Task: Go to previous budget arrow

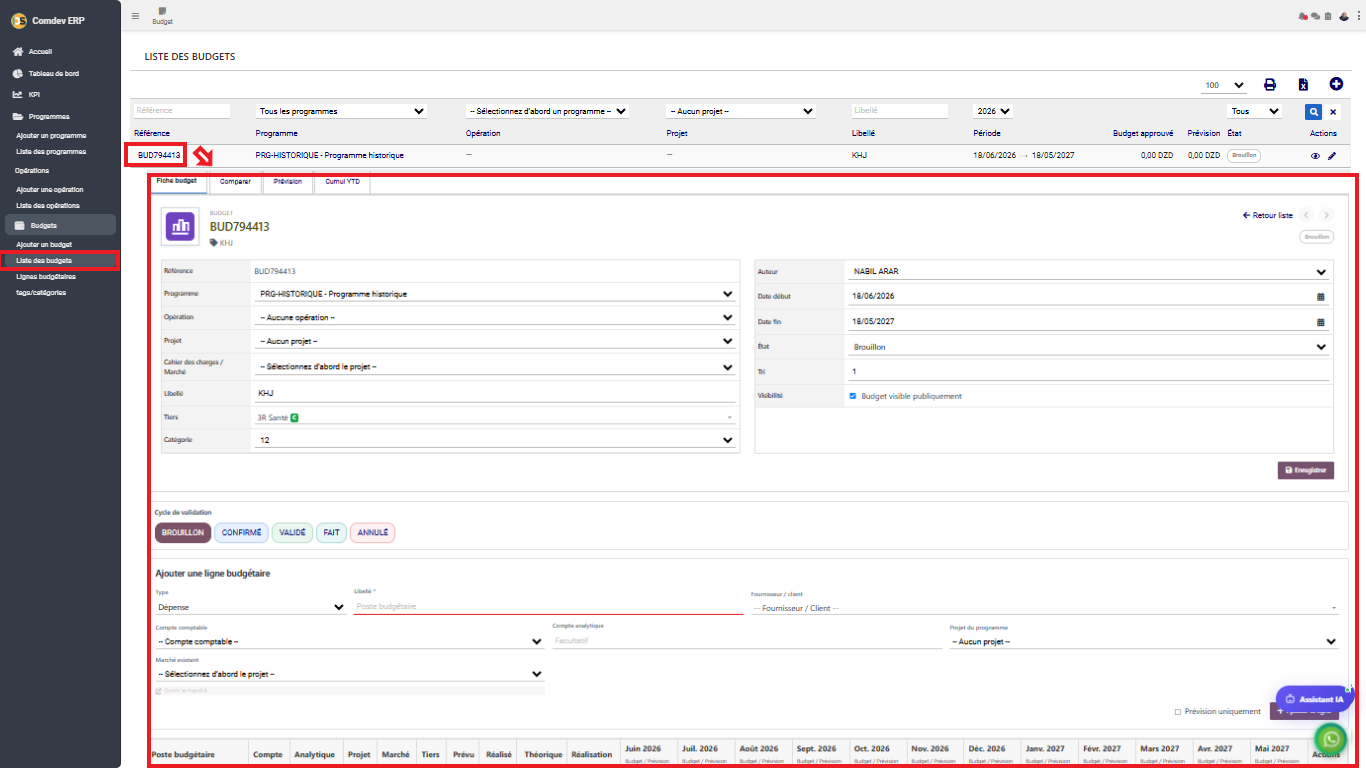Action: pos(1307,215)
